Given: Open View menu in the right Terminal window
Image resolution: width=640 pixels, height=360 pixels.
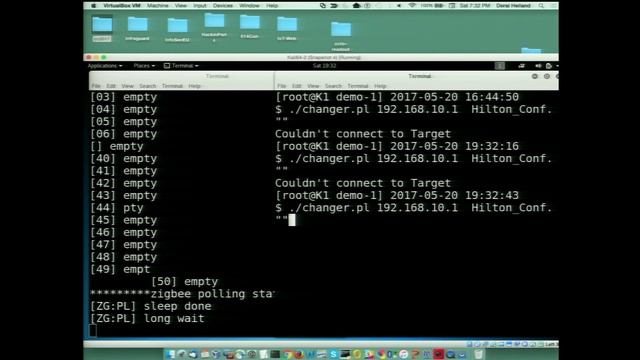Looking at the screenshot, I should coord(313,86).
